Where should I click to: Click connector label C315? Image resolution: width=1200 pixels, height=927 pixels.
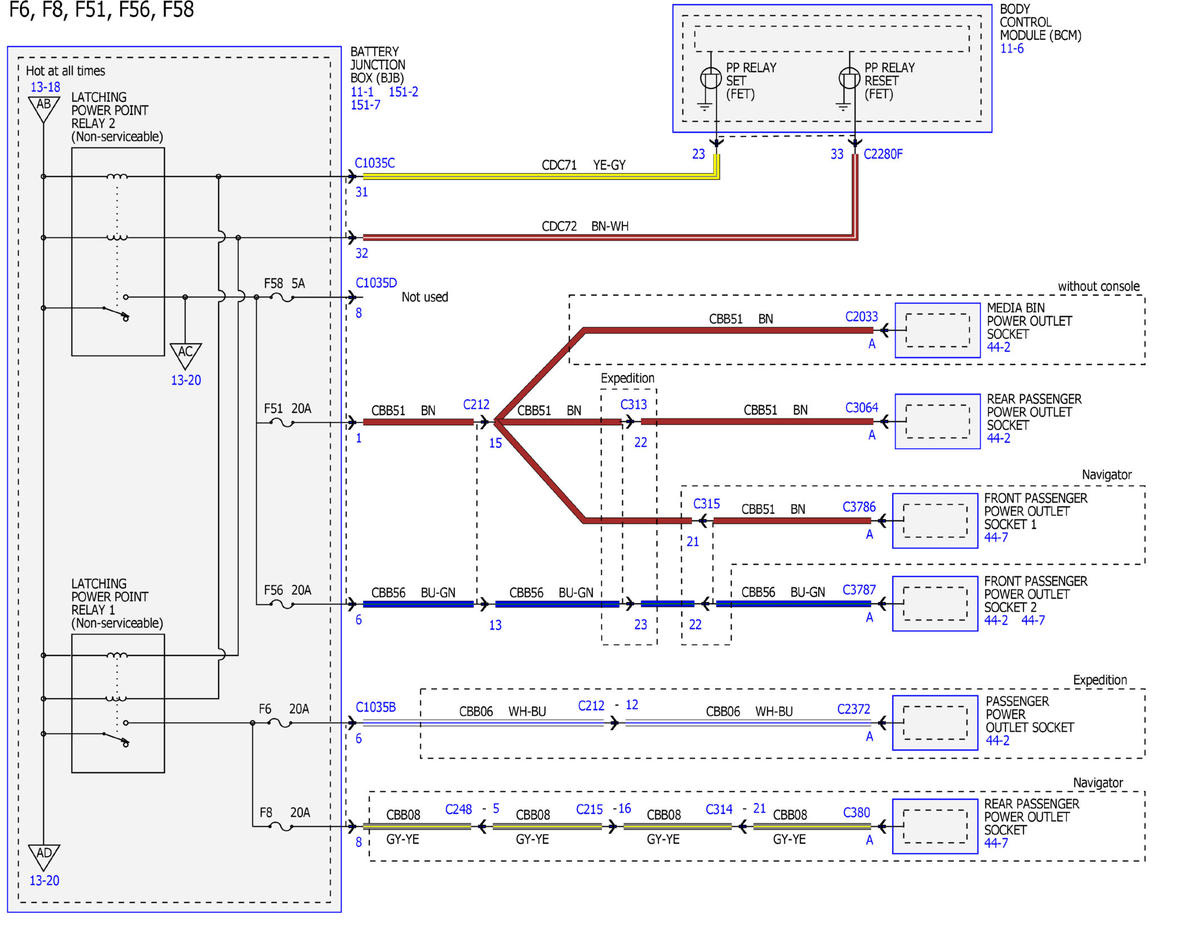[x=706, y=503]
